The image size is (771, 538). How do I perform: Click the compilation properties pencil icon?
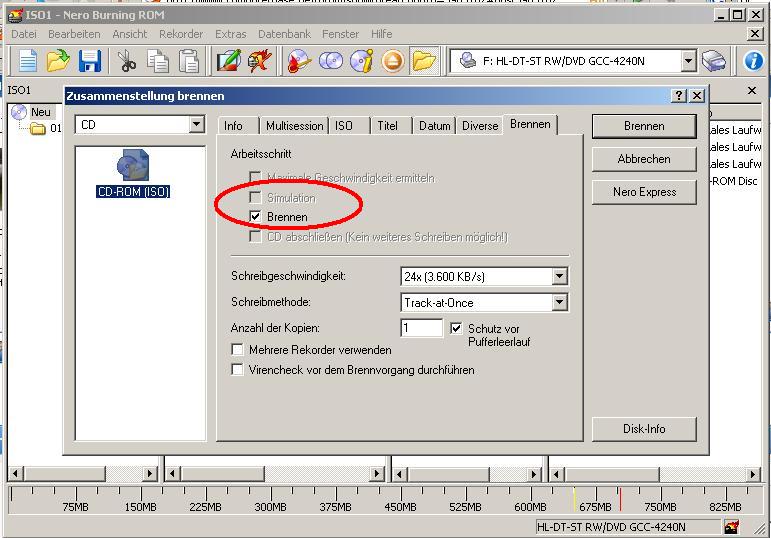pos(229,61)
